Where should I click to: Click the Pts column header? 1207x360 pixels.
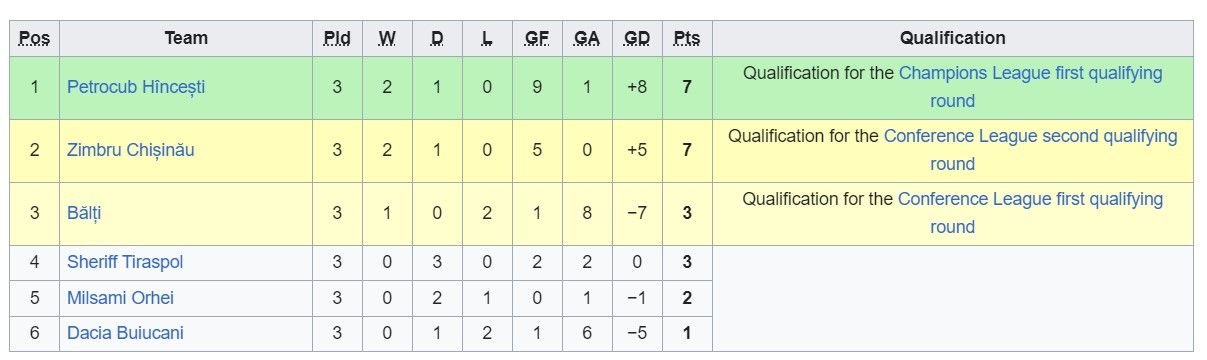pyautogui.click(x=687, y=39)
